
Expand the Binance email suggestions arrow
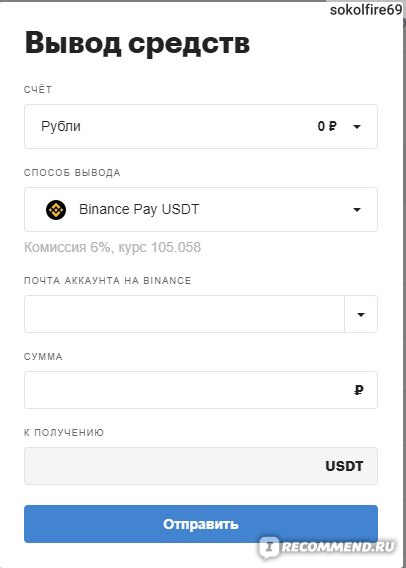click(361, 314)
